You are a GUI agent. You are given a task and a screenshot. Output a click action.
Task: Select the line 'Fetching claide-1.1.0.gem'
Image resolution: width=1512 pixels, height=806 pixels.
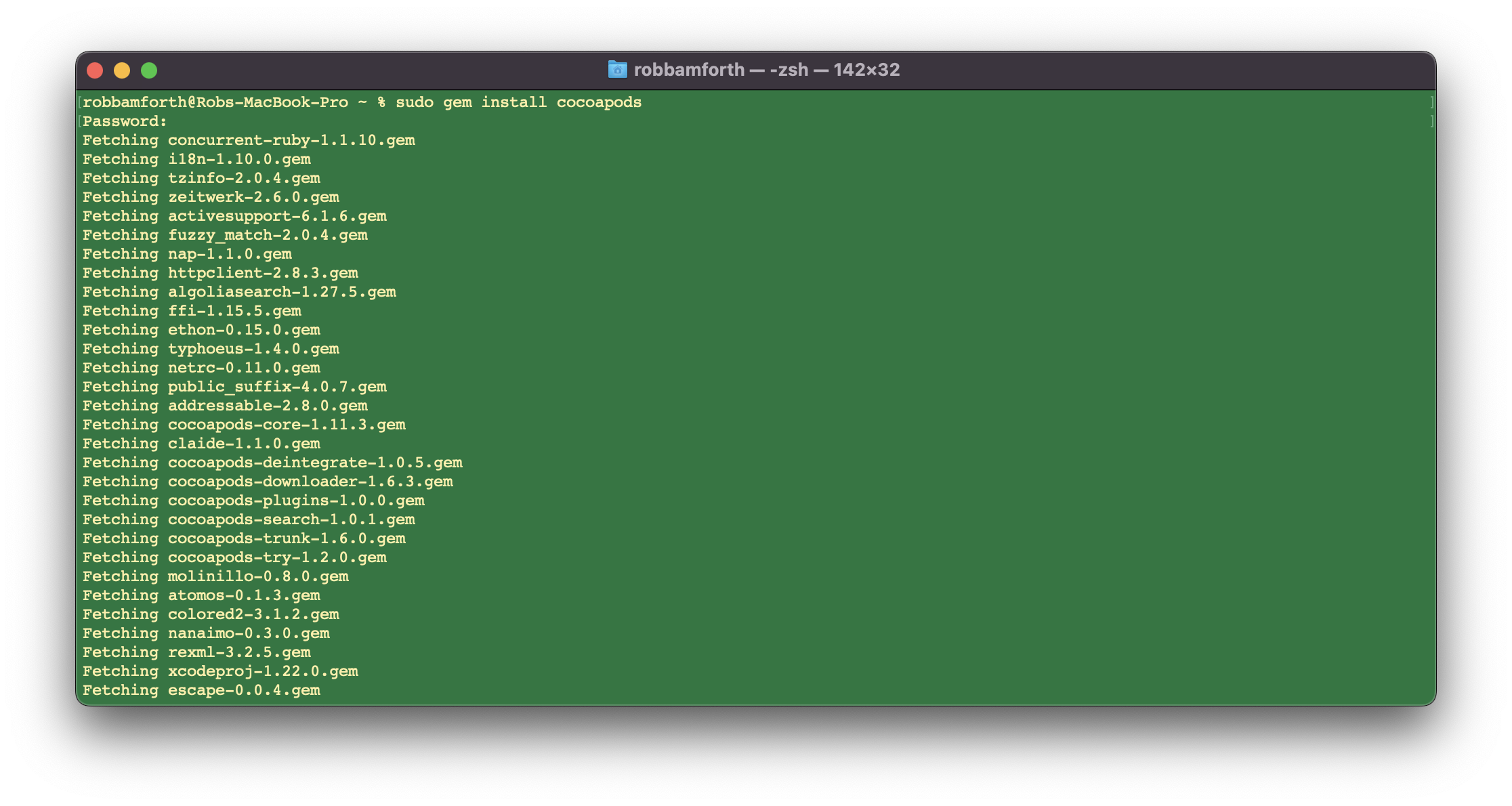pos(201,444)
